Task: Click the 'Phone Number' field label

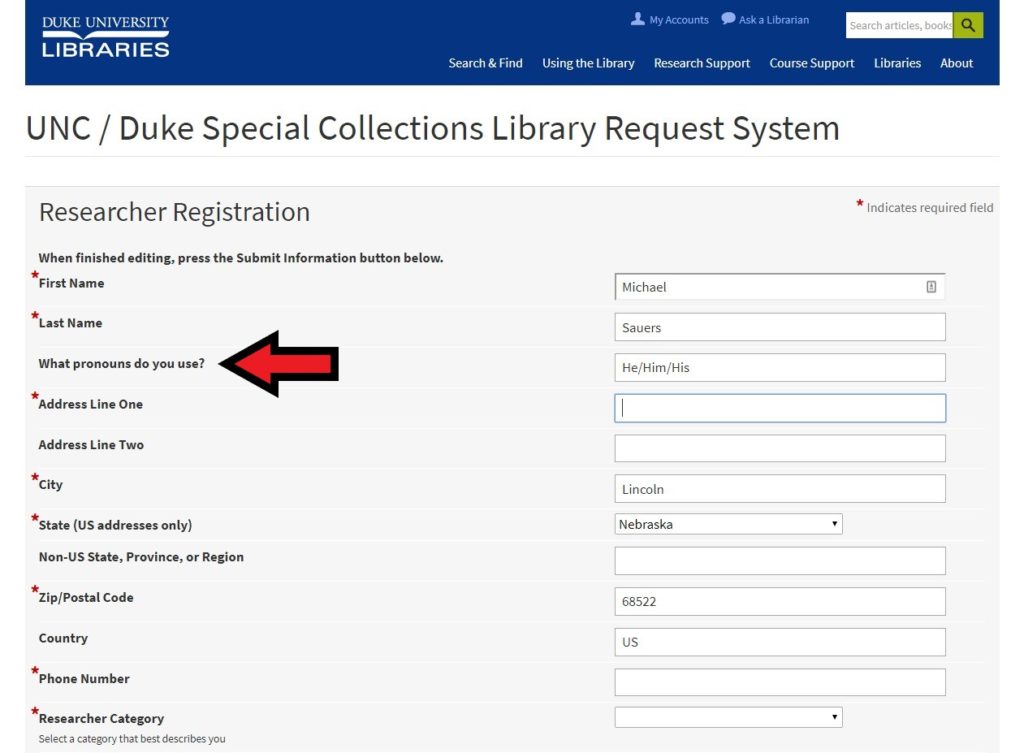Action: click(x=84, y=679)
